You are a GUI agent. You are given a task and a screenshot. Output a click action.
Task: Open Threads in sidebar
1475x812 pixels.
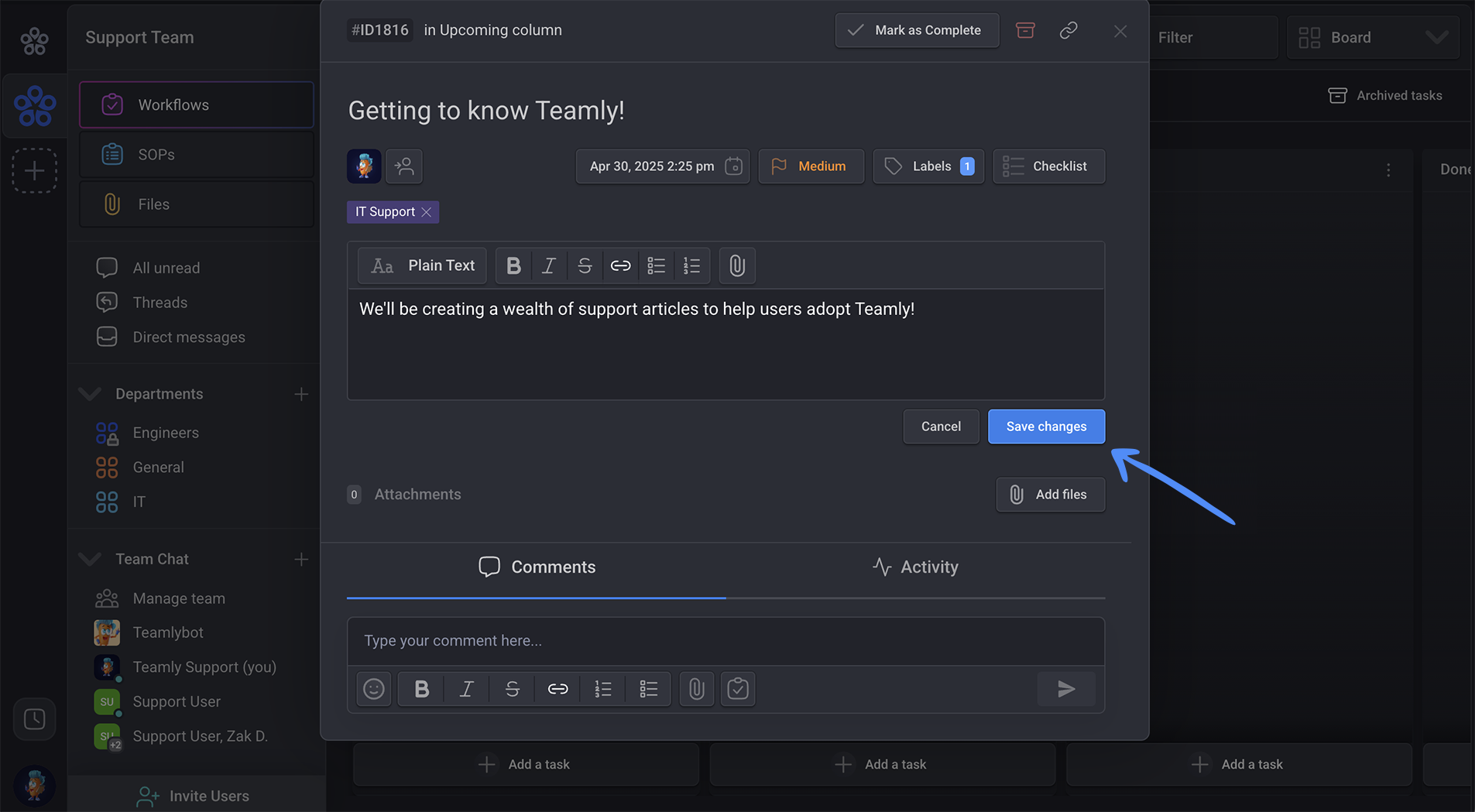coord(160,303)
